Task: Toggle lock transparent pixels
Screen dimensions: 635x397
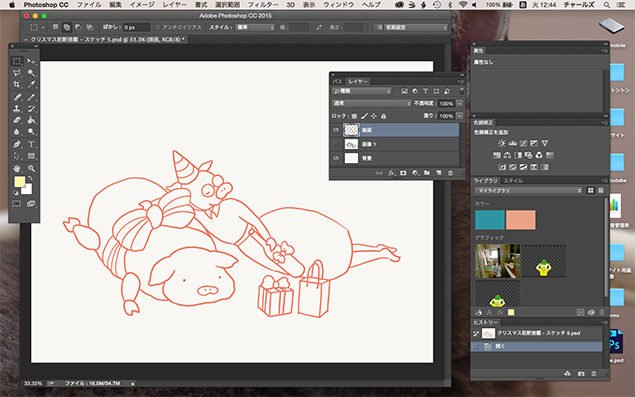Action: (354, 116)
